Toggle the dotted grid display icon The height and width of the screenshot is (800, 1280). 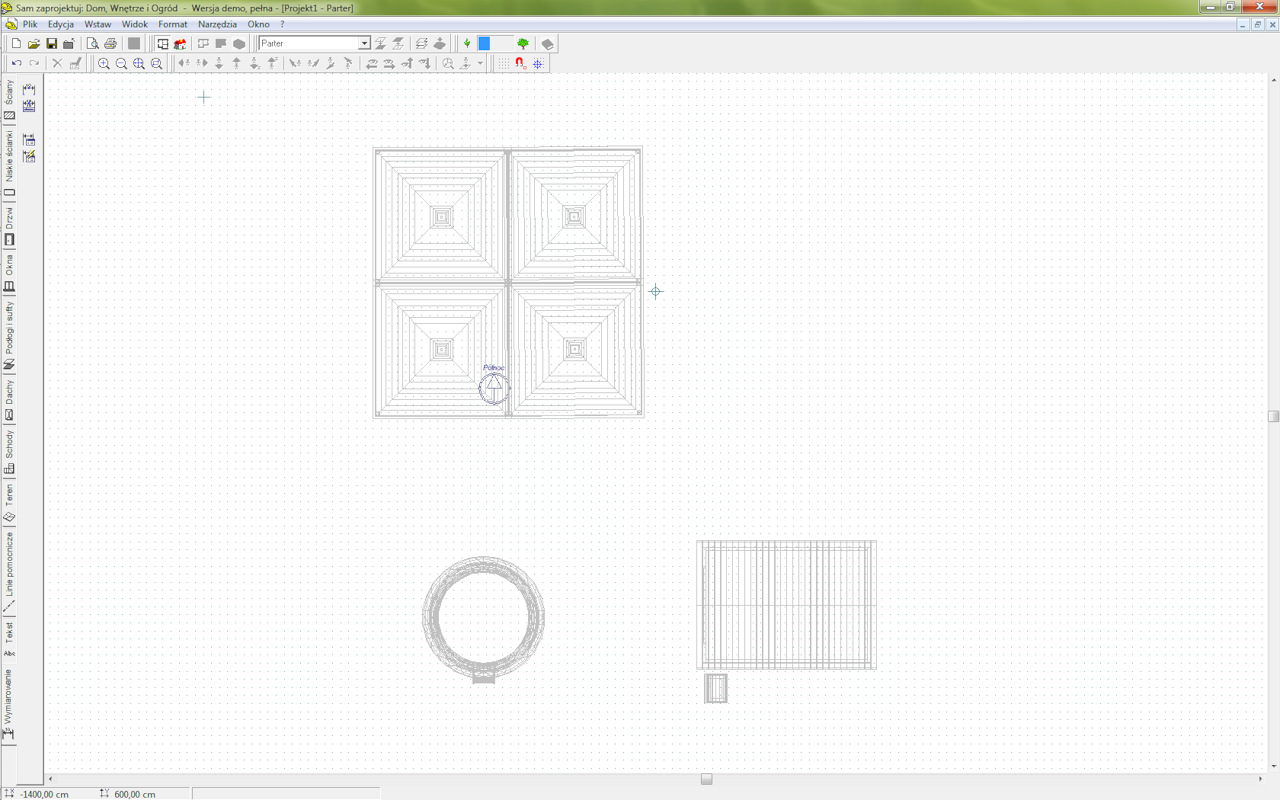coord(503,63)
